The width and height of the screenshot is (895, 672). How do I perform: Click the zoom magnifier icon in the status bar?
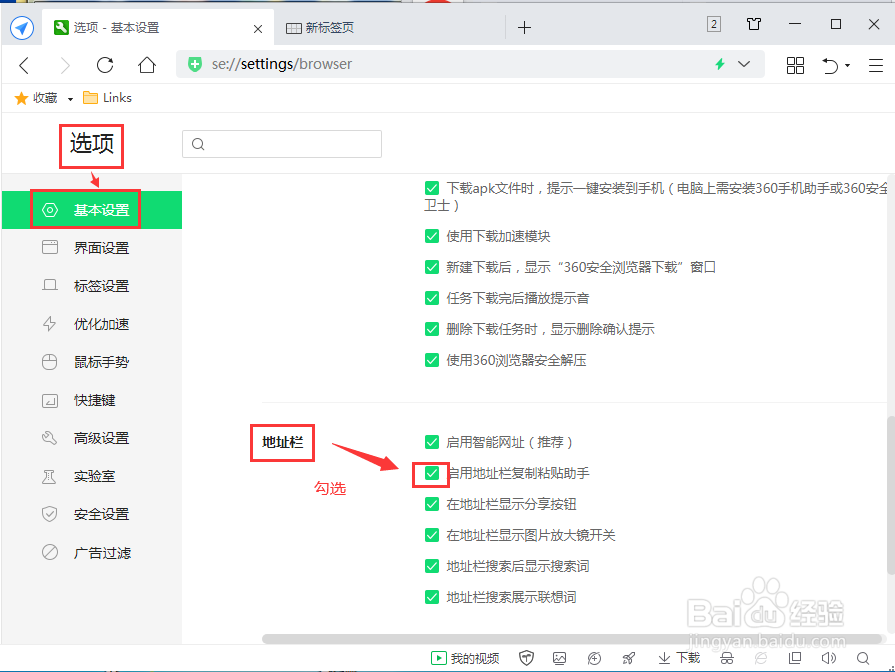click(863, 658)
